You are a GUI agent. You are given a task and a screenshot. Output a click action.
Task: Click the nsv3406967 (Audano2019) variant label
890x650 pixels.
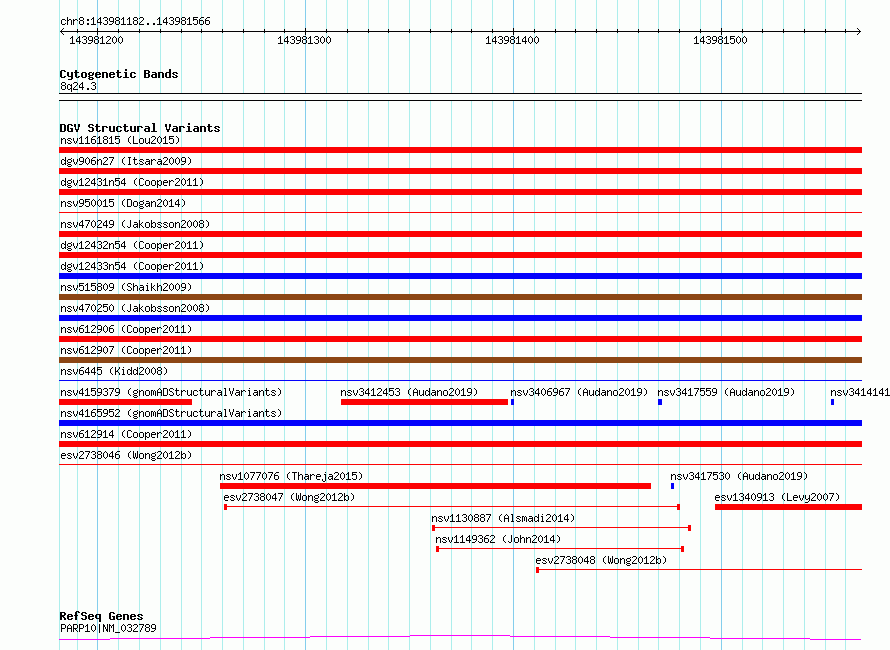pyautogui.click(x=579, y=392)
